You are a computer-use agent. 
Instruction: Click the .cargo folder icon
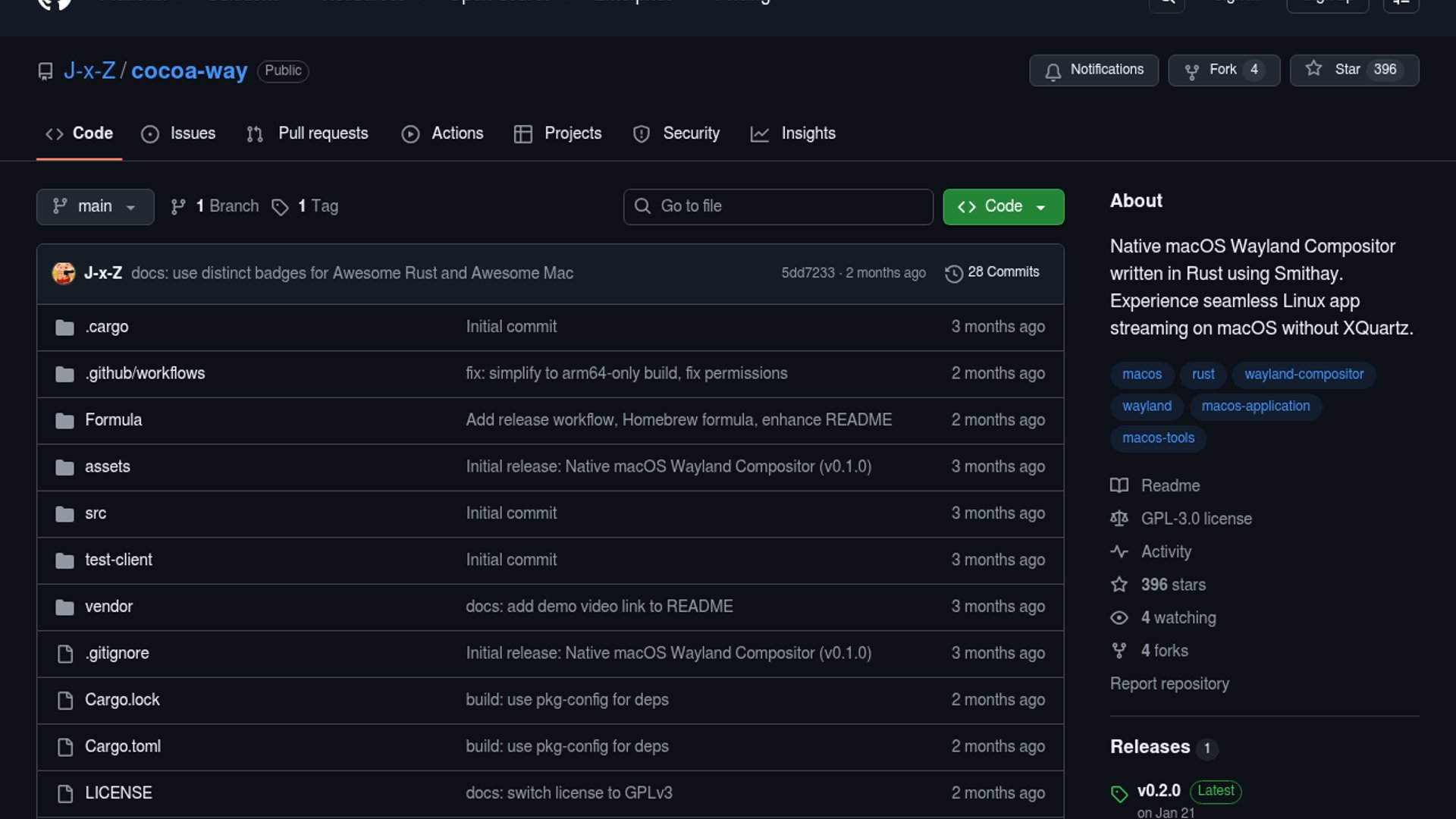click(64, 328)
